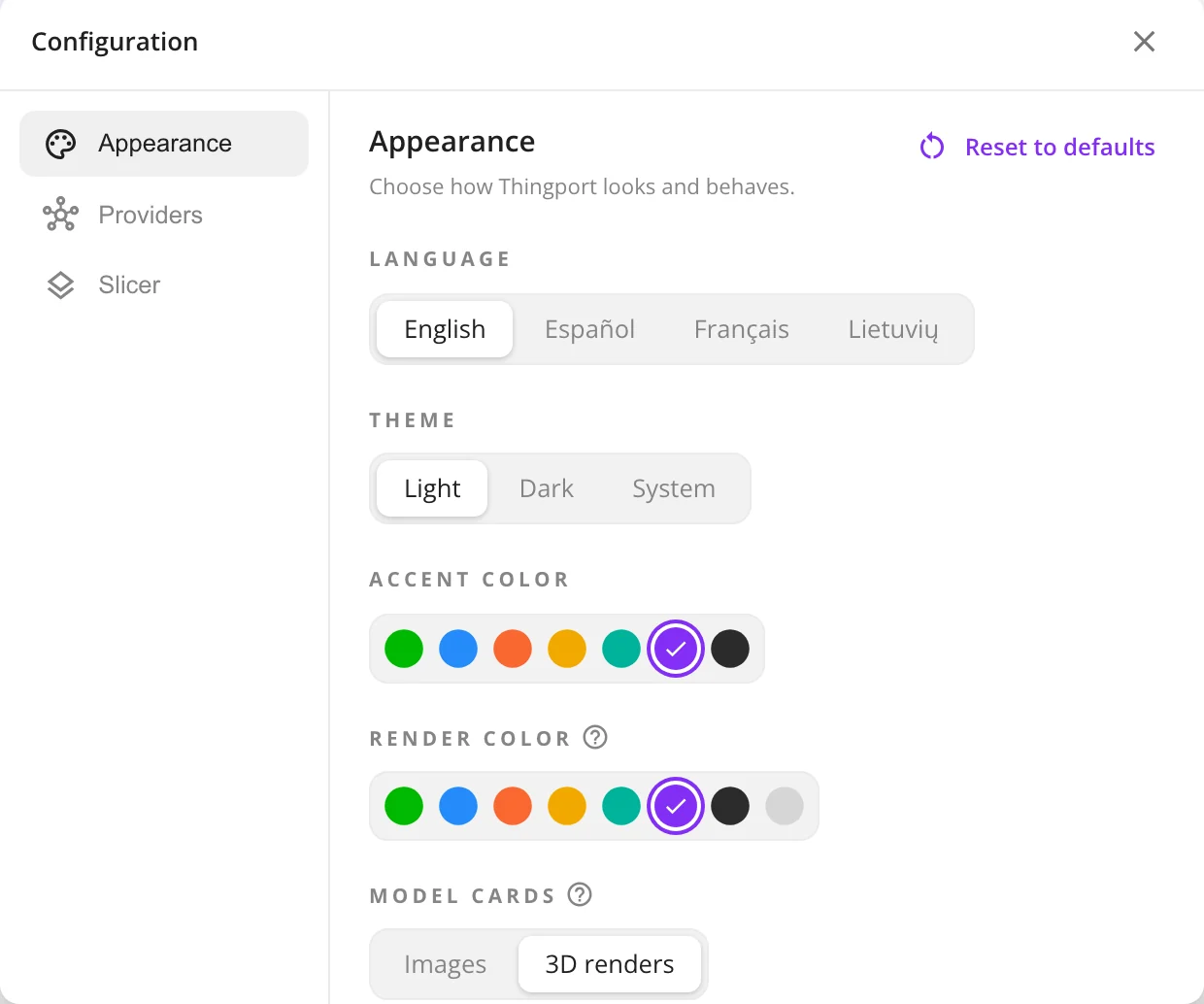Click selected purple render color

click(676, 806)
